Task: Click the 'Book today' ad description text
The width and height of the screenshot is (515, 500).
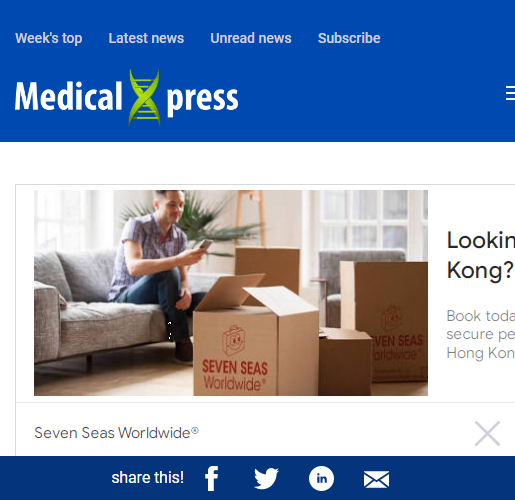Action: [481, 334]
